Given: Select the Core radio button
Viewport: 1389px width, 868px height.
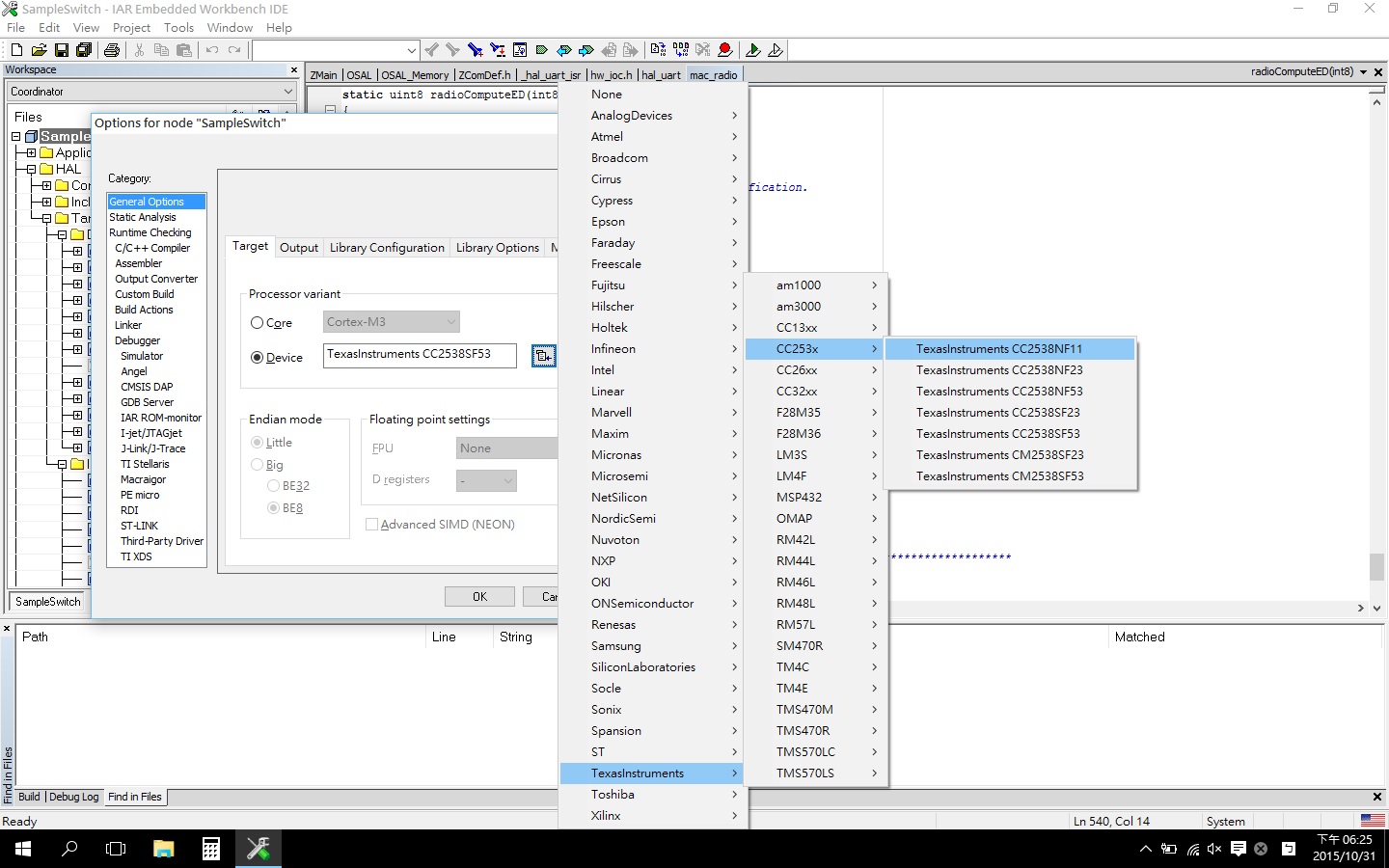Looking at the screenshot, I should click(258, 323).
